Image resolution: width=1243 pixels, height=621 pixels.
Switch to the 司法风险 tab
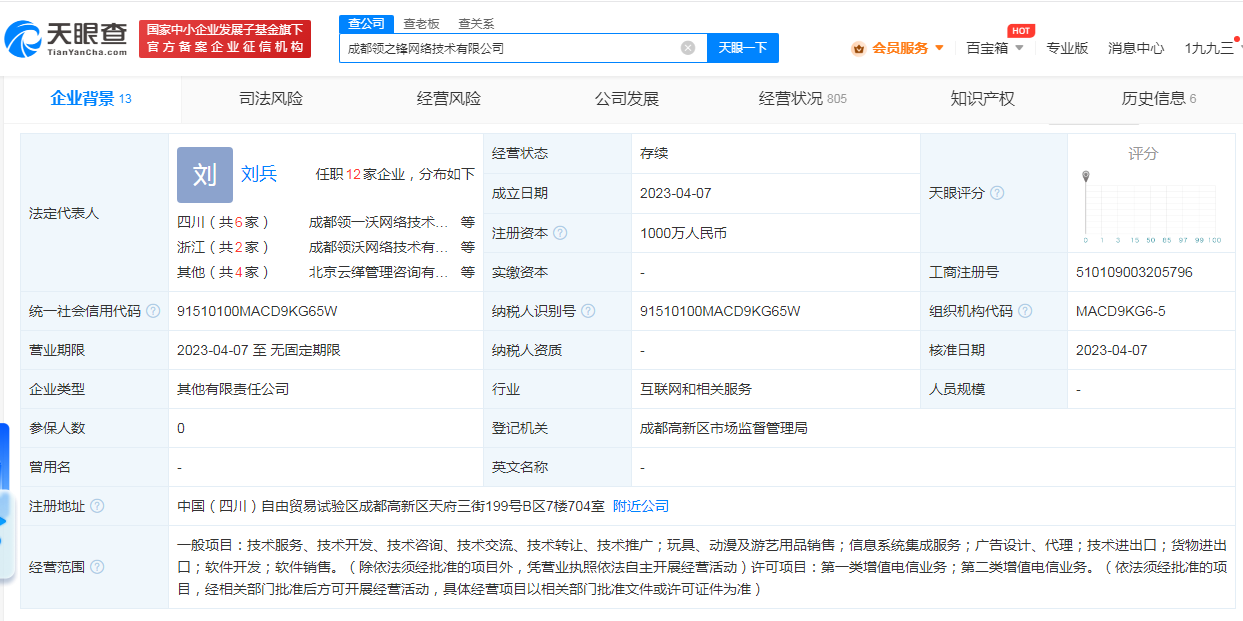tap(271, 98)
